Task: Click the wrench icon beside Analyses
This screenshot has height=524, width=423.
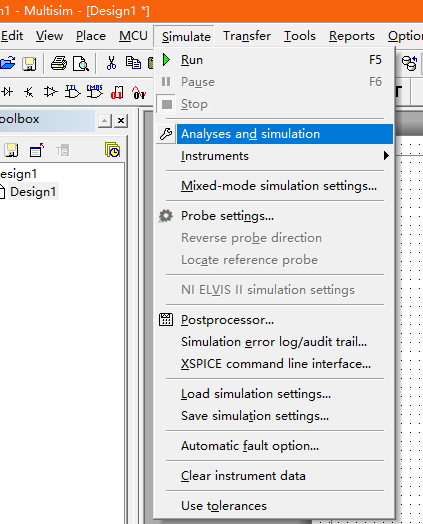Action: [166, 134]
